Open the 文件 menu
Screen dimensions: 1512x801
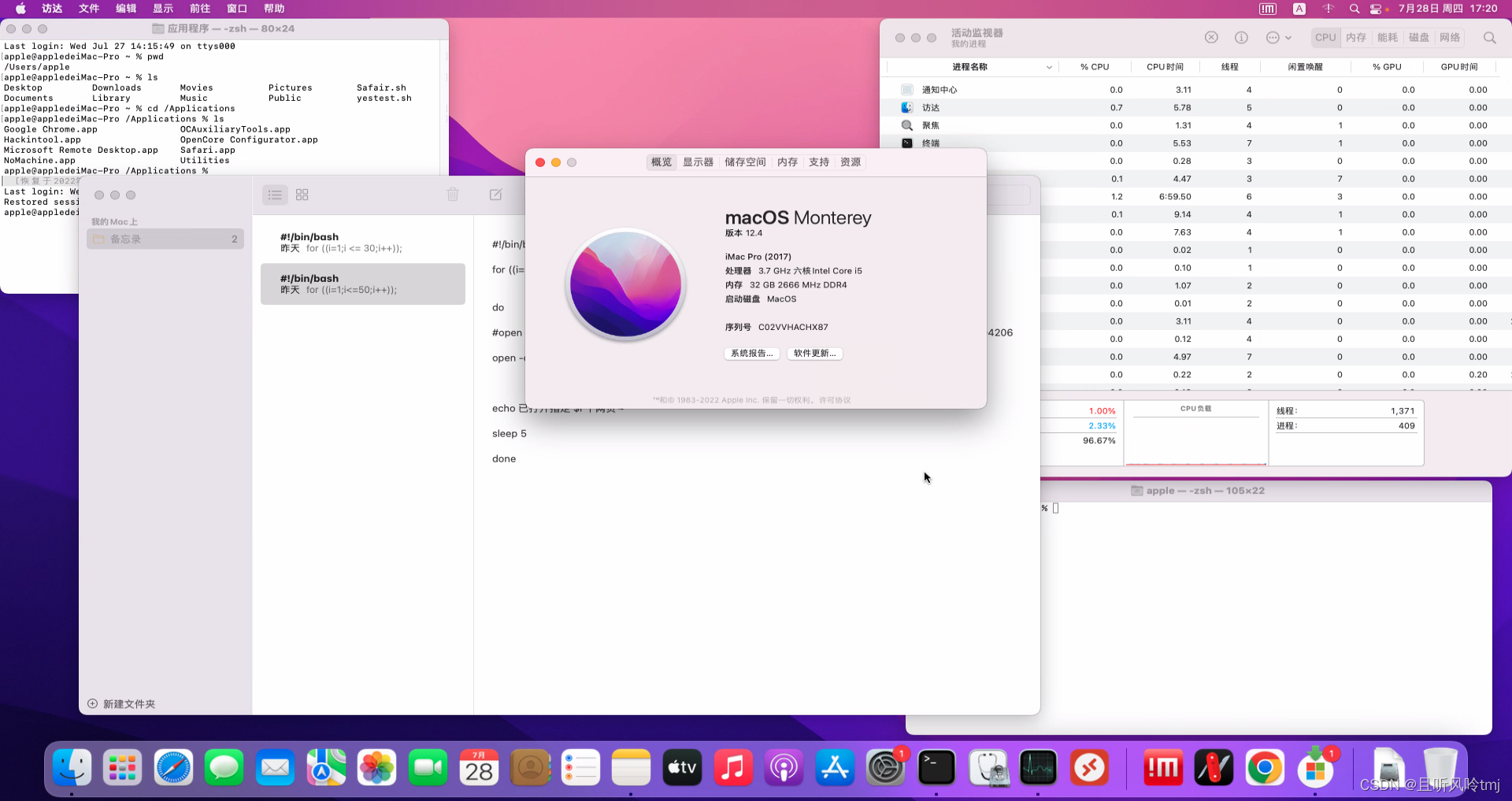89,9
